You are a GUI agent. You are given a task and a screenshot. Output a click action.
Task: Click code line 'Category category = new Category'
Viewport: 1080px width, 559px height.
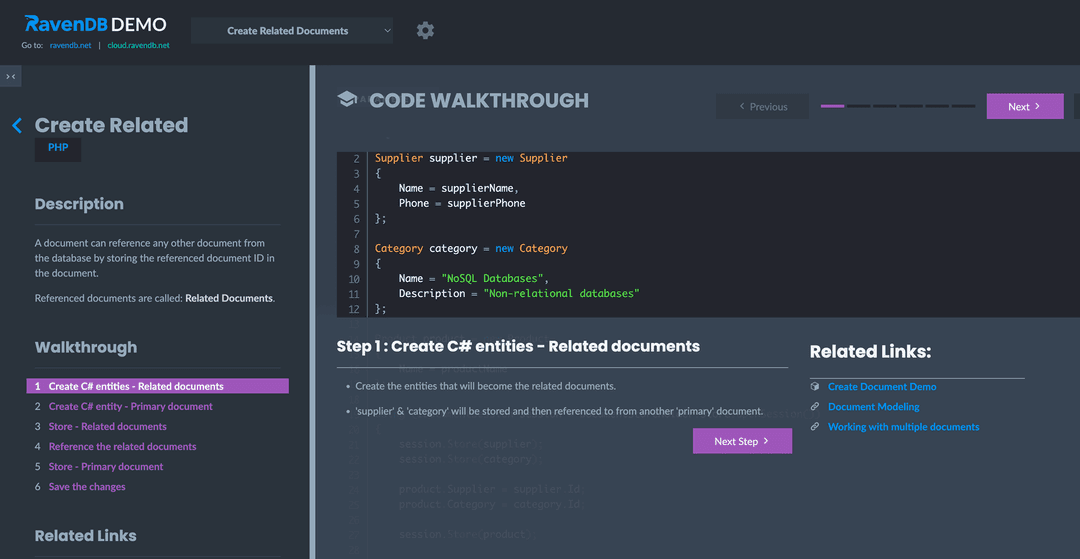(471, 249)
